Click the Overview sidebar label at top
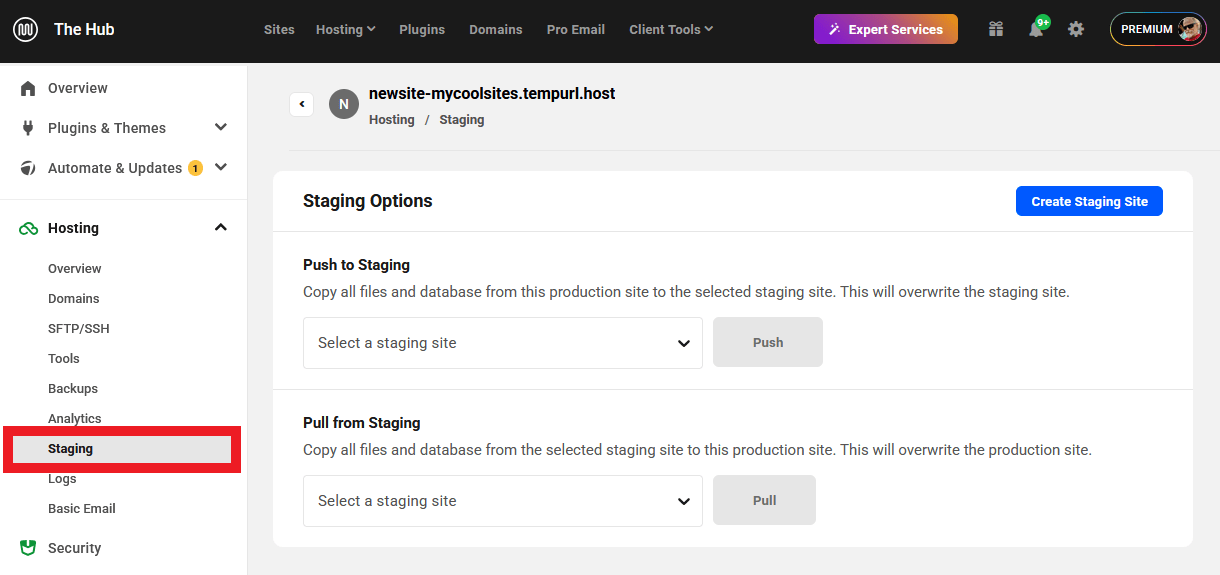Viewport: 1220px width, 575px height. [x=78, y=88]
